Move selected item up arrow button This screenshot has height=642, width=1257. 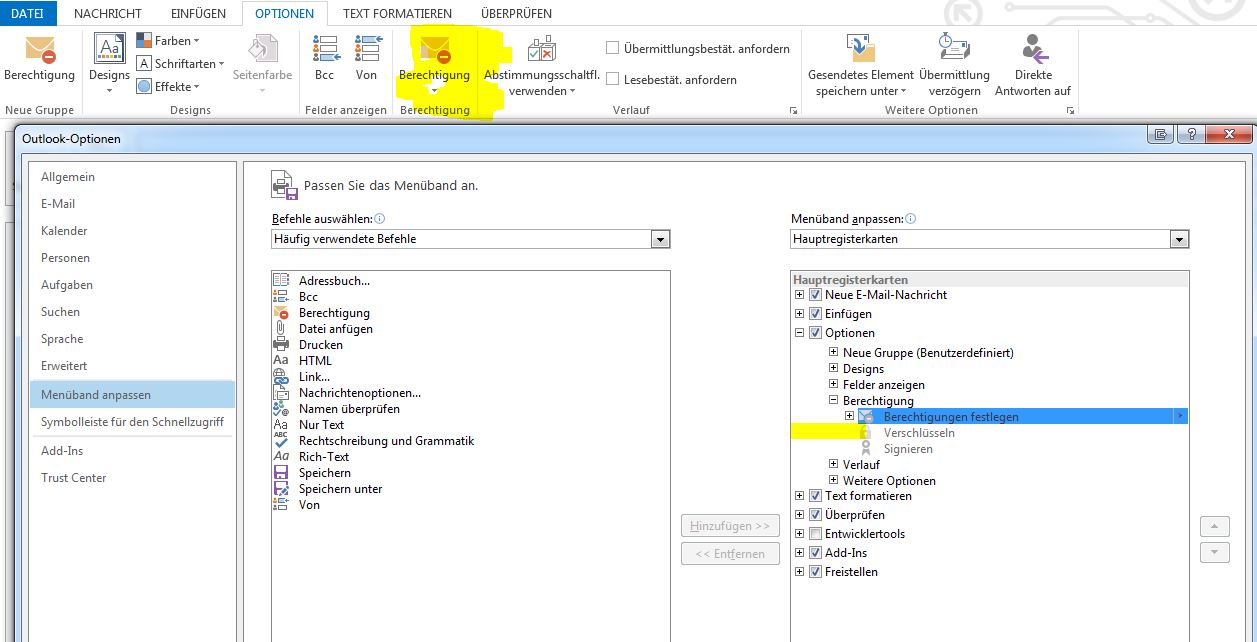click(x=1214, y=526)
